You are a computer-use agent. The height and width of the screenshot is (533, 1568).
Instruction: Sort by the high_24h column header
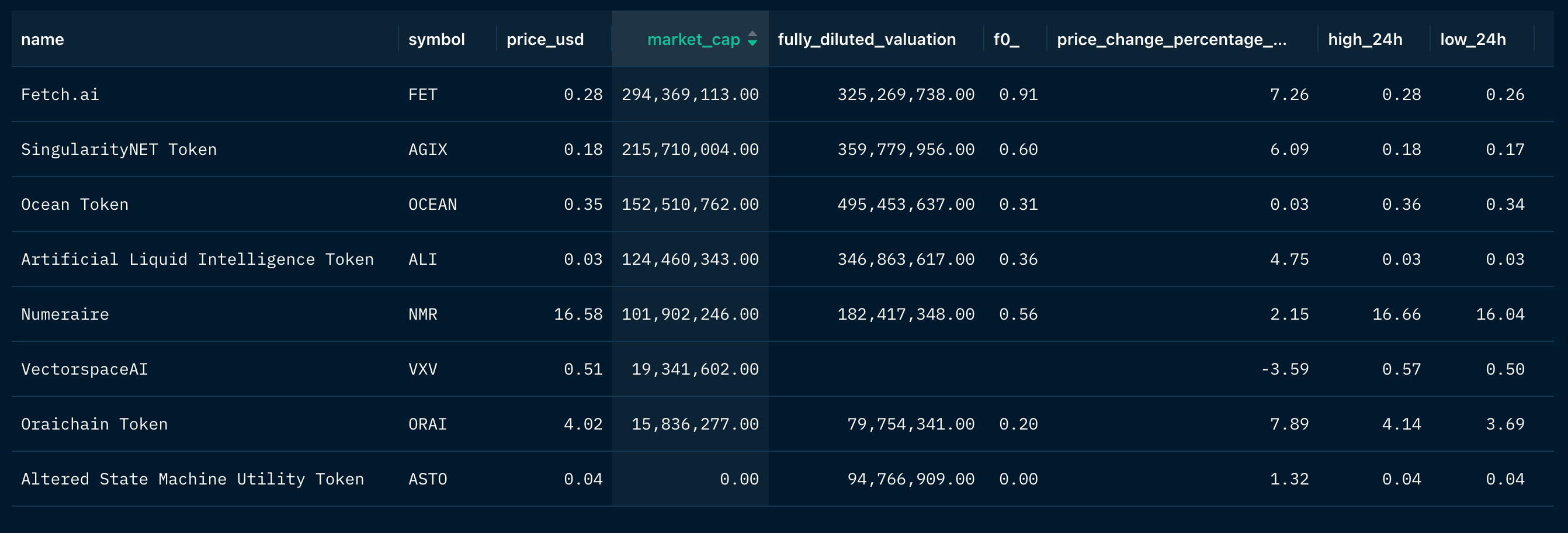tap(1365, 40)
